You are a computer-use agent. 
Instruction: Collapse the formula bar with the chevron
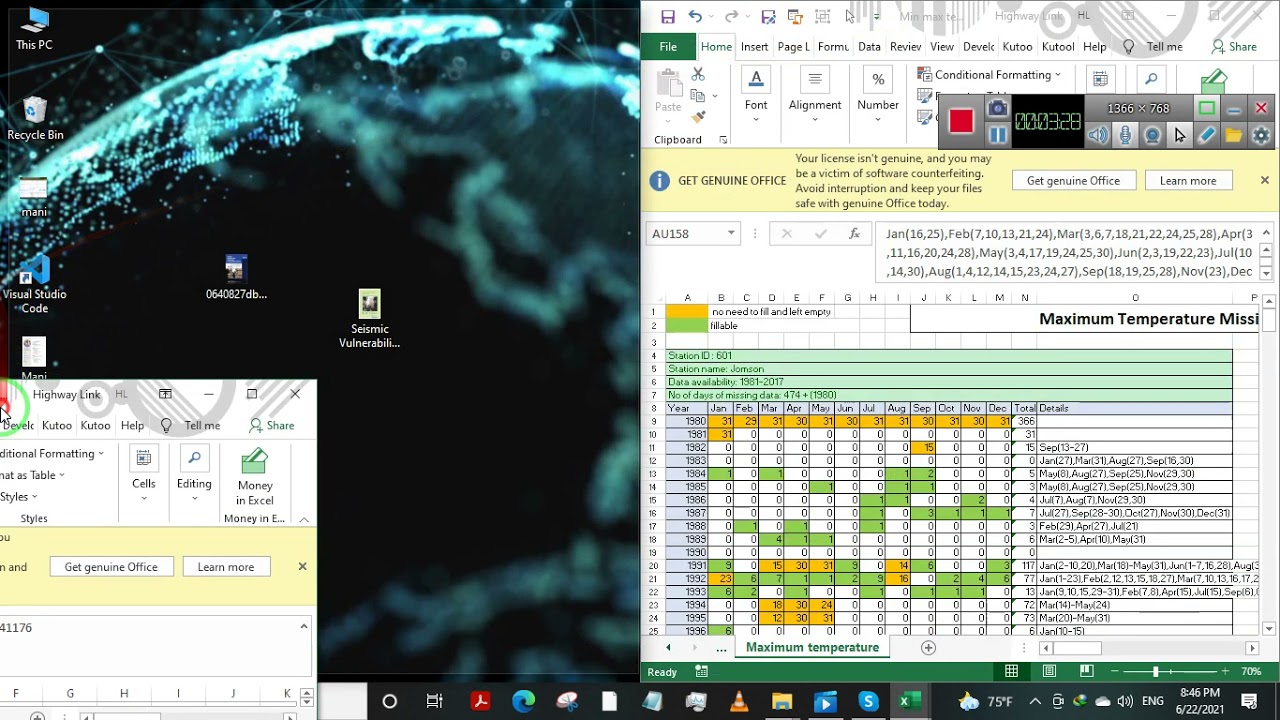pyautogui.click(x=1265, y=232)
